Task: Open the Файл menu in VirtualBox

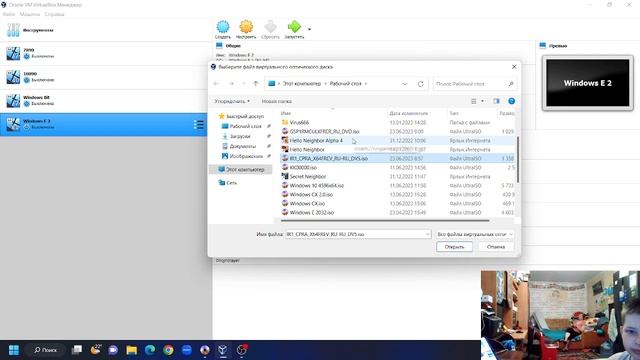Action: click(x=9, y=14)
